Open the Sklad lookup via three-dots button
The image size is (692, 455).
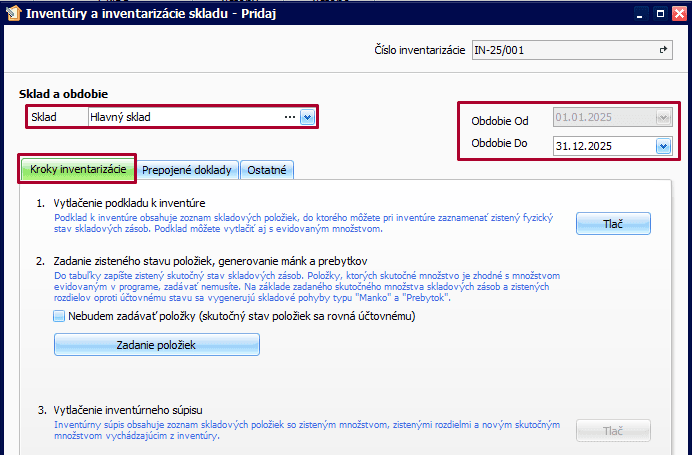[x=290, y=117]
